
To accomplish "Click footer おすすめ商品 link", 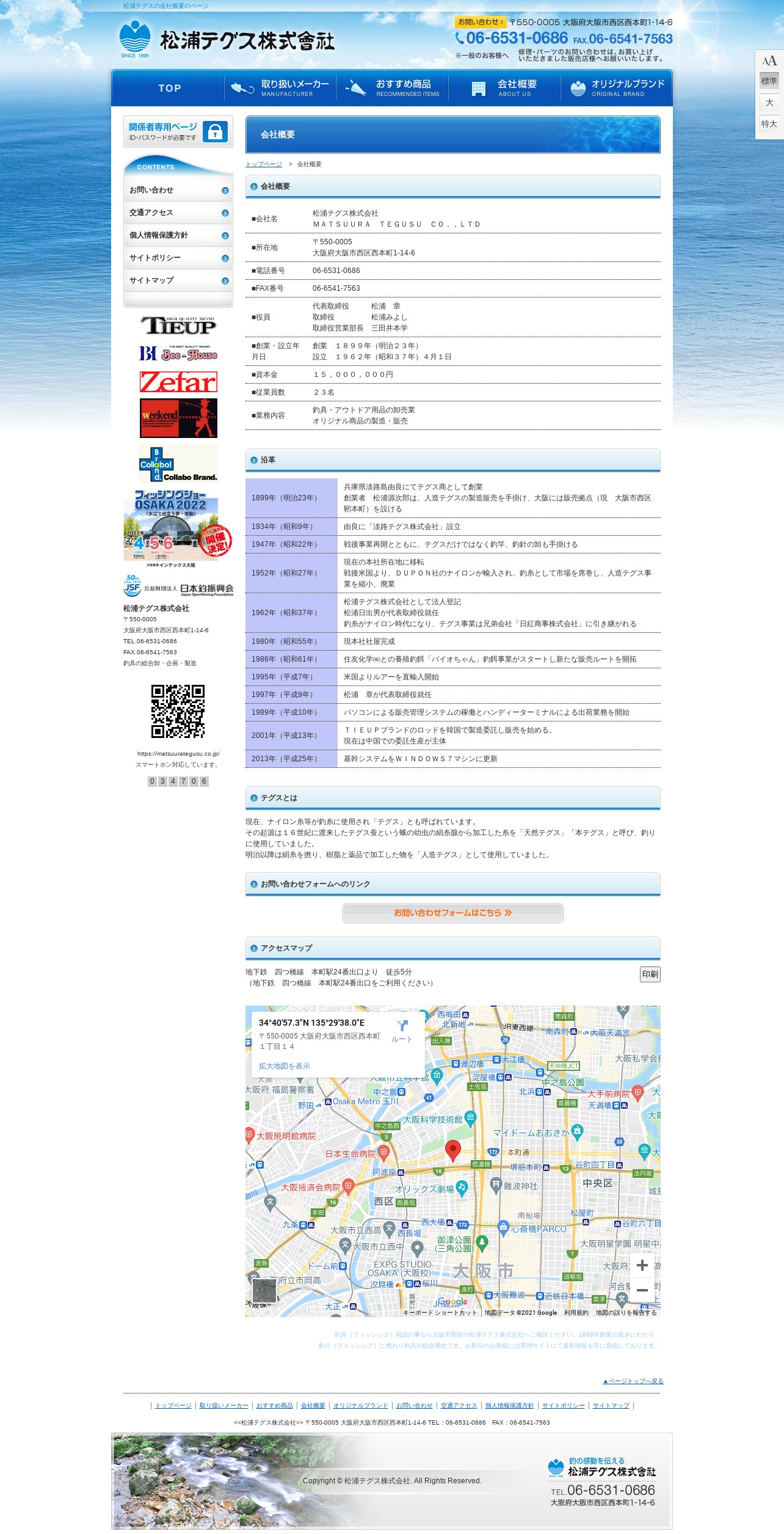I will tap(275, 1405).
